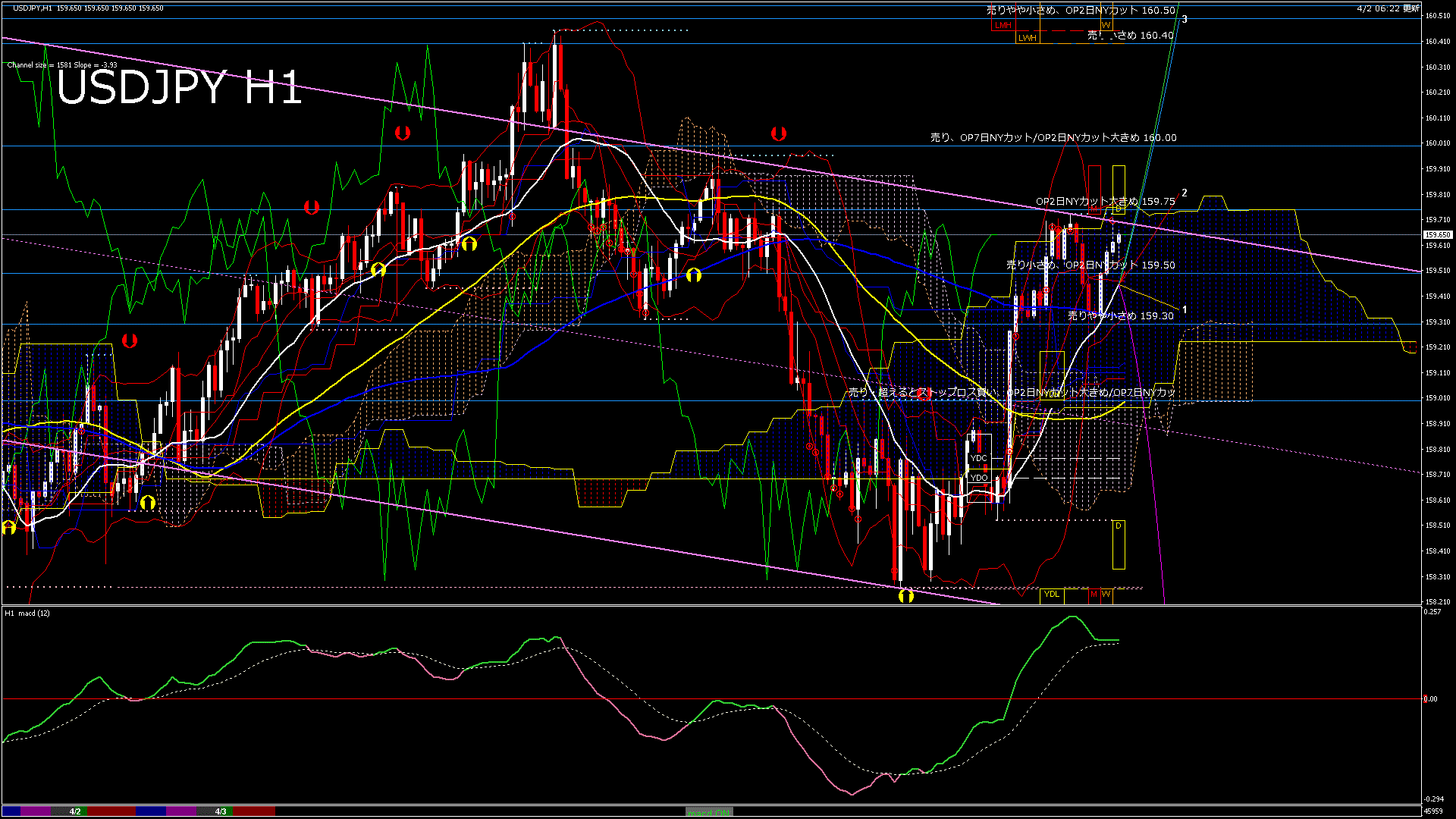Click the YDC marker label
The height and width of the screenshot is (819, 1456).
point(978,458)
